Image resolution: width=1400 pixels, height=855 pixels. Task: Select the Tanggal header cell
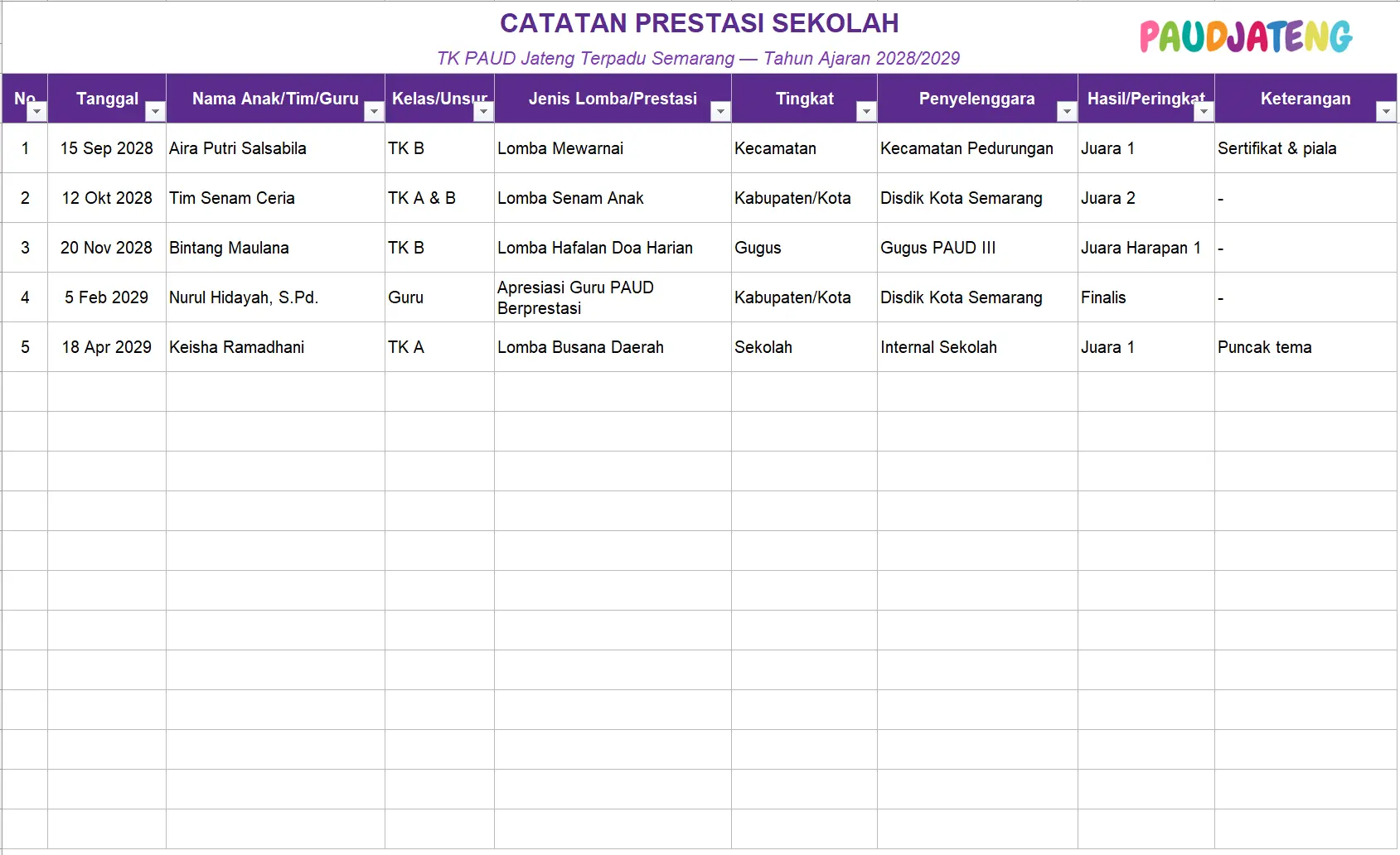click(x=107, y=99)
